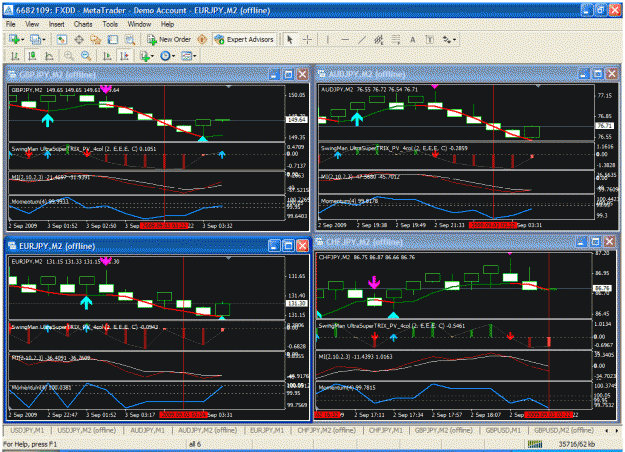Switch to the GBPUSD,M2 (offline) tab
The width and height of the screenshot is (625, 452).
564,430
